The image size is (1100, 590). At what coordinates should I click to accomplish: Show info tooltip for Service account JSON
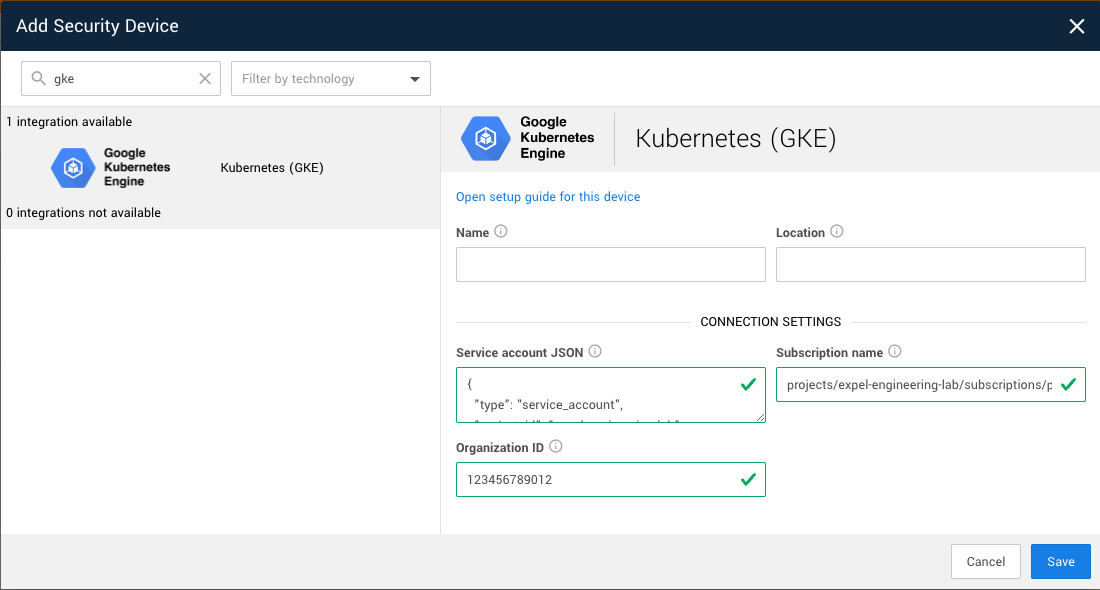click(595, 351)
